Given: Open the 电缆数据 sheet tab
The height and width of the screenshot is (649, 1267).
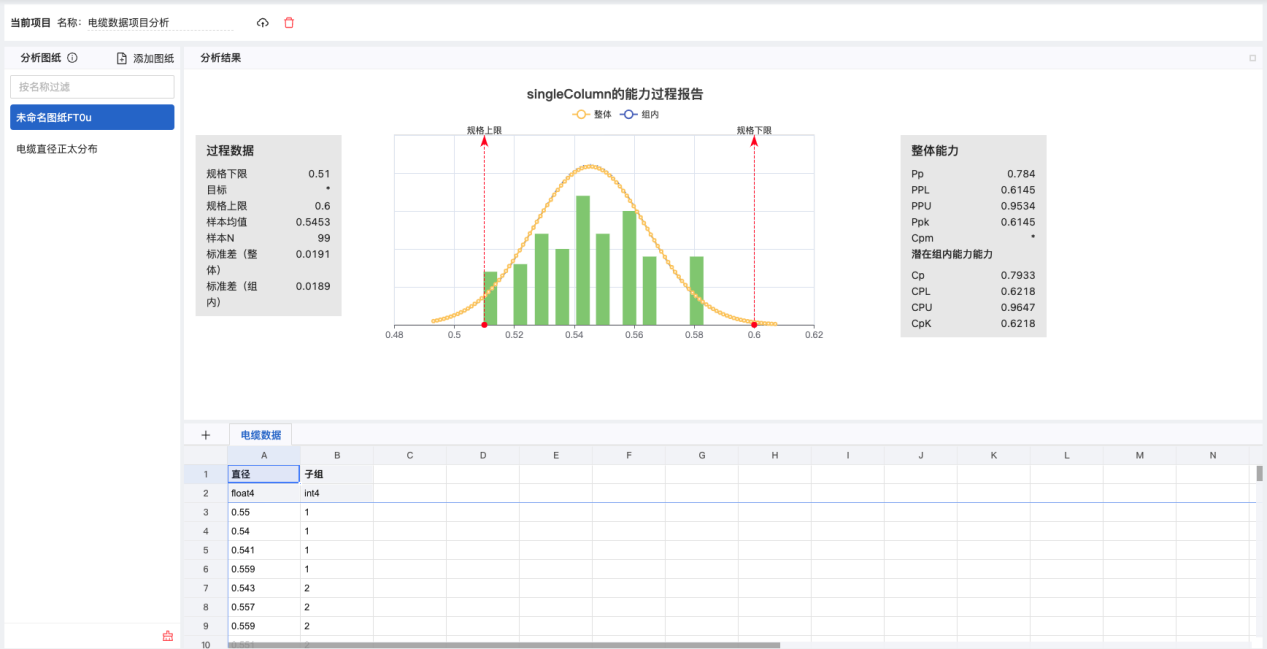Looking at the screenshot, I should click(261, 435).
